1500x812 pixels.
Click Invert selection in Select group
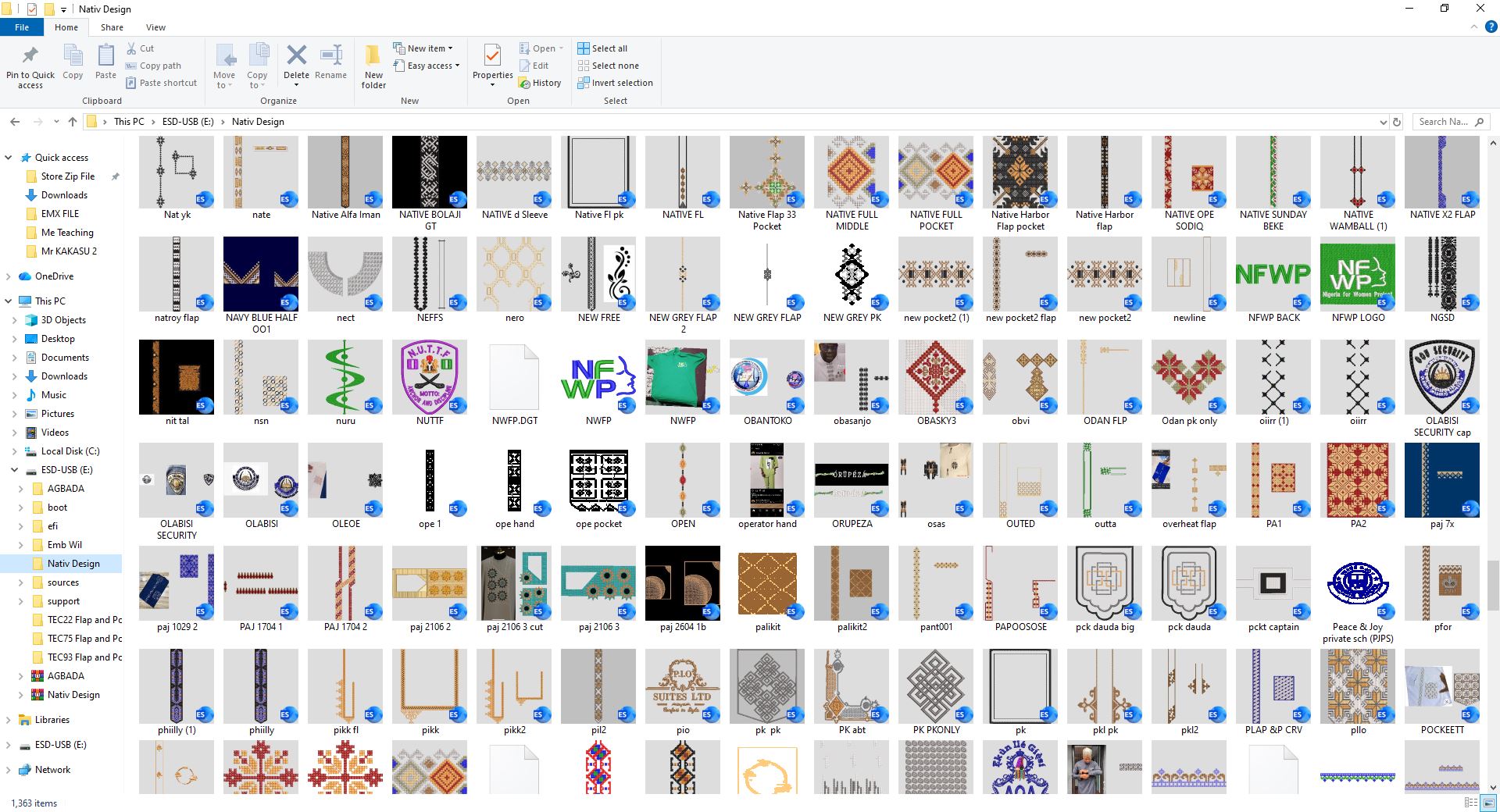pyautogui.click(x=615, y=83)
